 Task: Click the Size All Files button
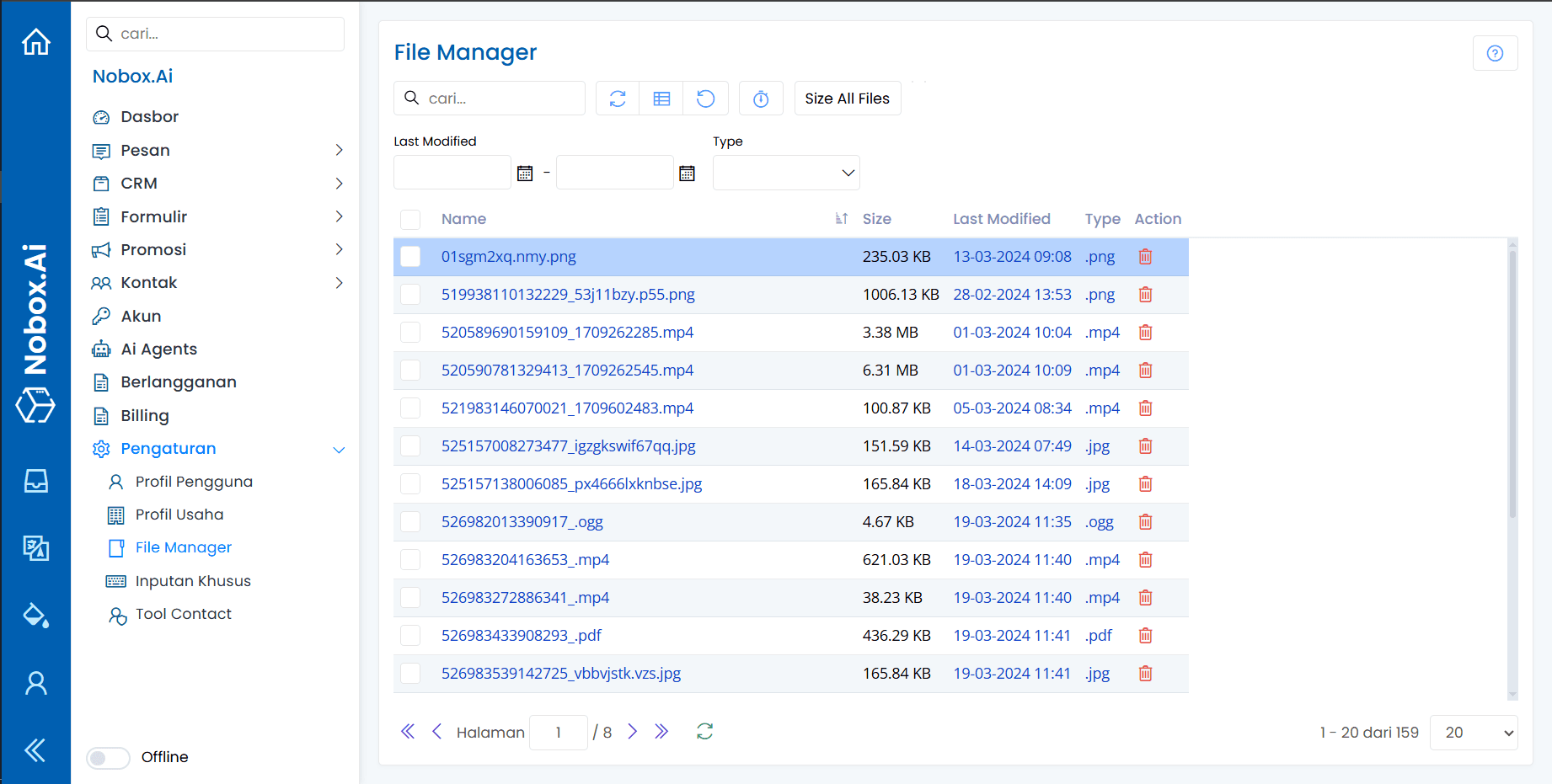point(847,98)
